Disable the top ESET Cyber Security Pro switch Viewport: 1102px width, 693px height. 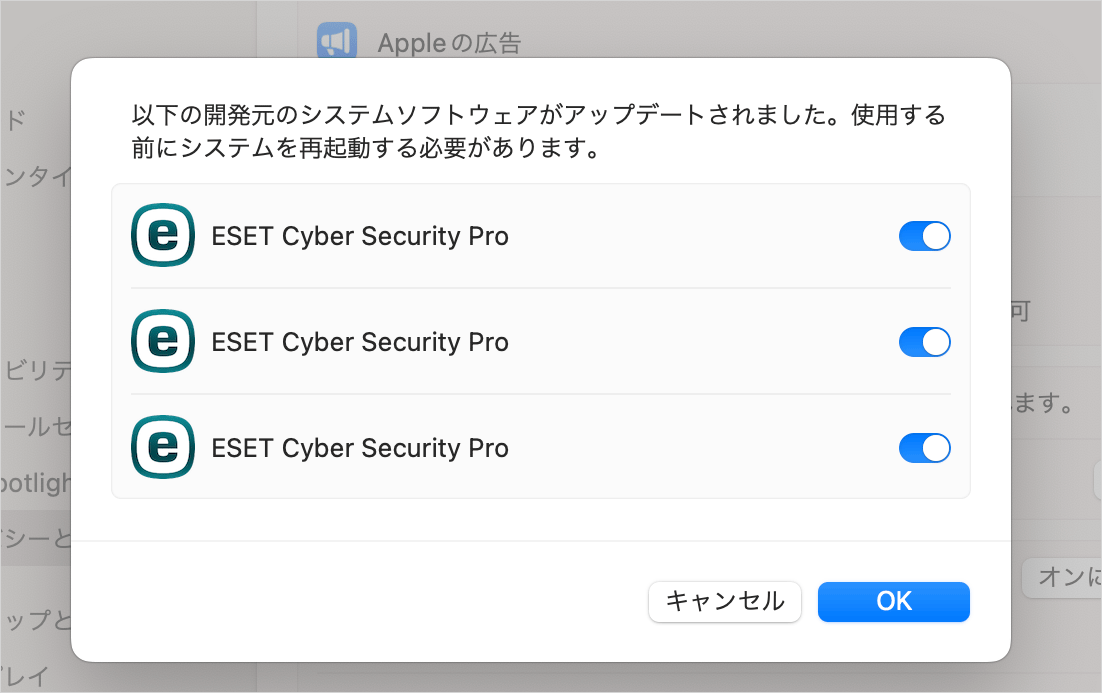pos(924,236)
